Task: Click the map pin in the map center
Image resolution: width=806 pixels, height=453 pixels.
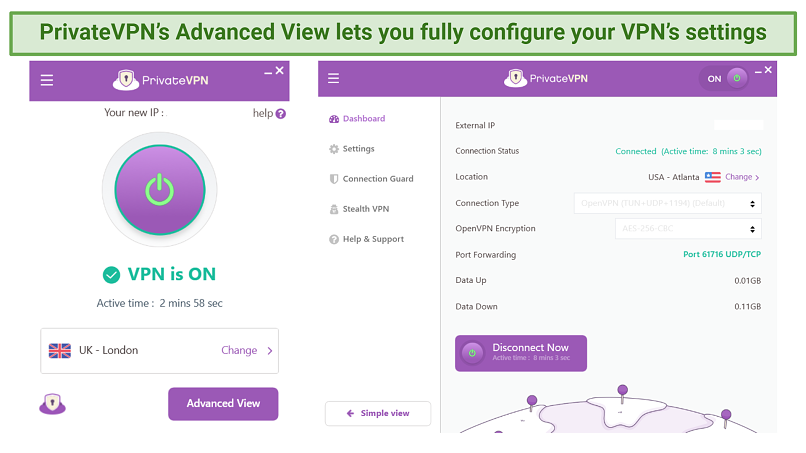Action: click(622, 393)
